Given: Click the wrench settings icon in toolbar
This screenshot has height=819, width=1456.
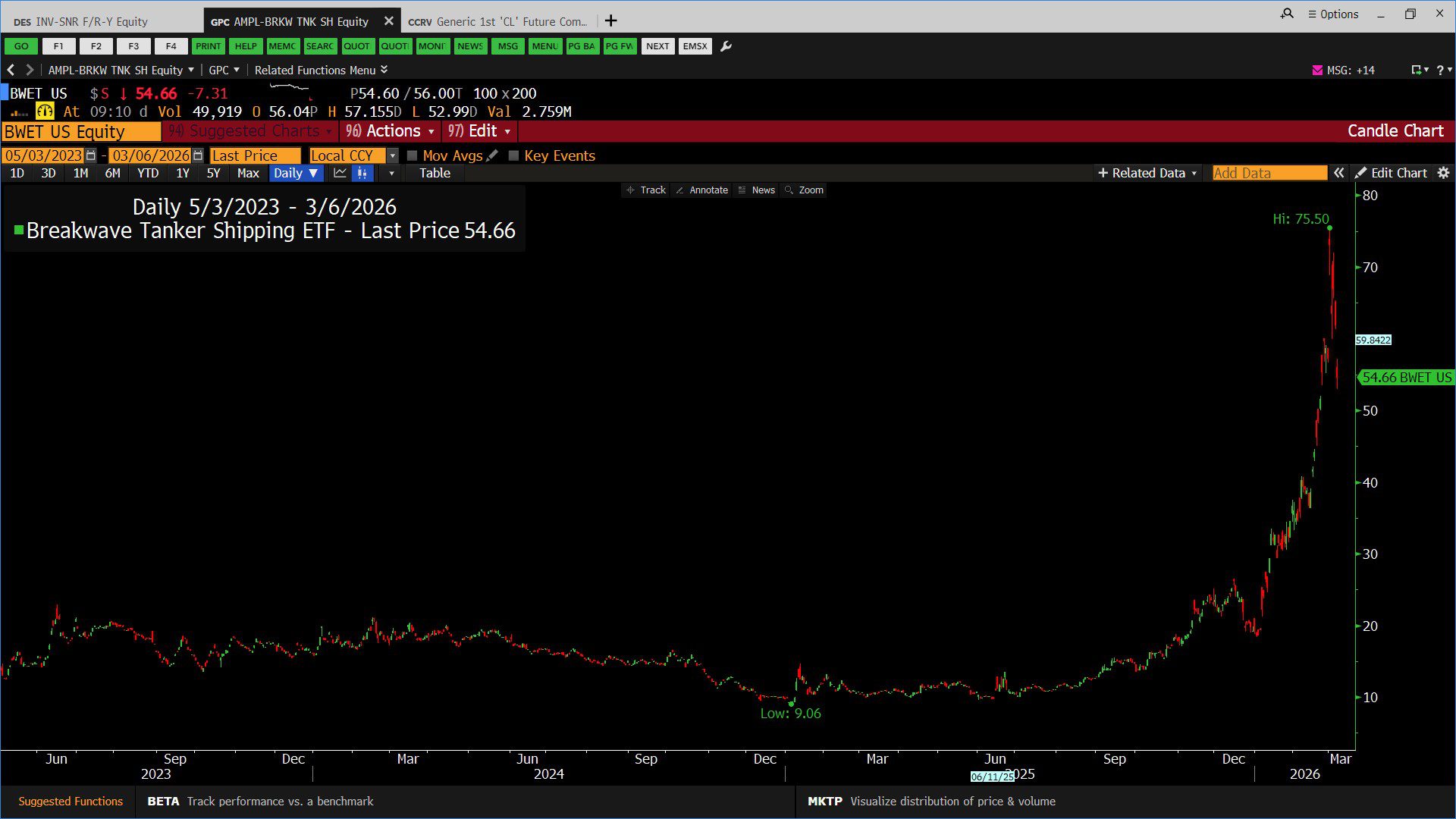Looking at the screenshot, I should pos(726,46).
